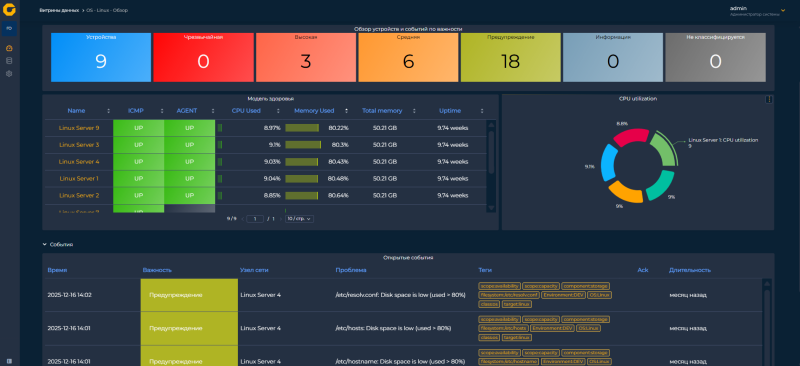Click the events table scroll-up arrow
Viewport: 800px width, 366px height.
click(767, 283)
